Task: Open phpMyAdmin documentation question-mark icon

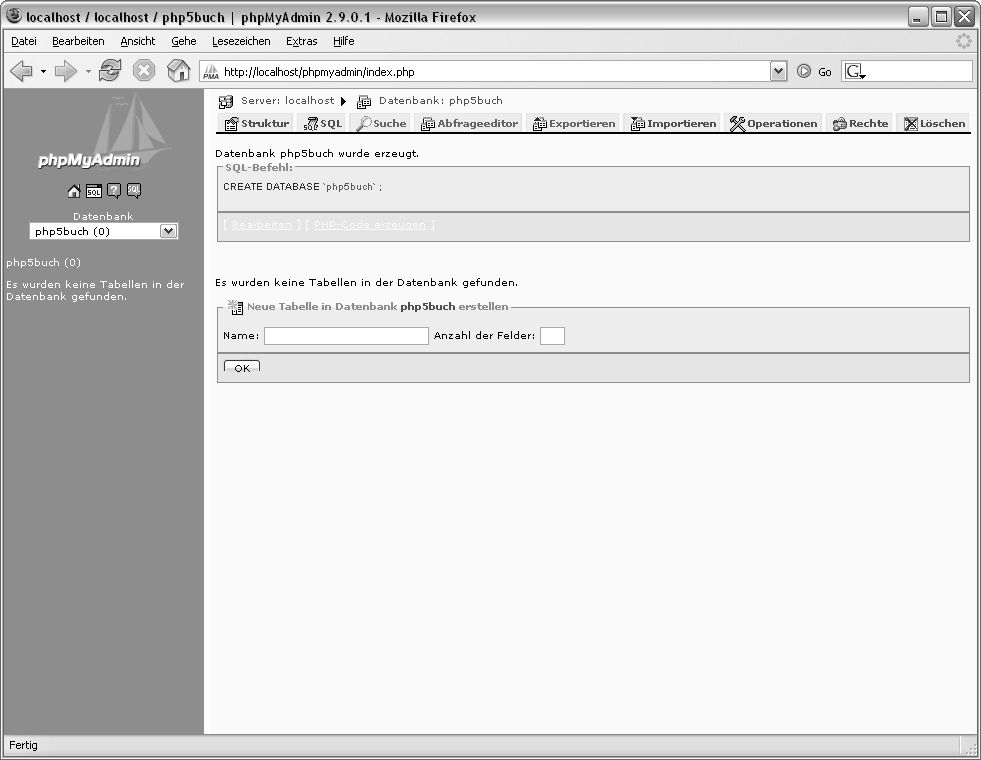Action: 114,192
